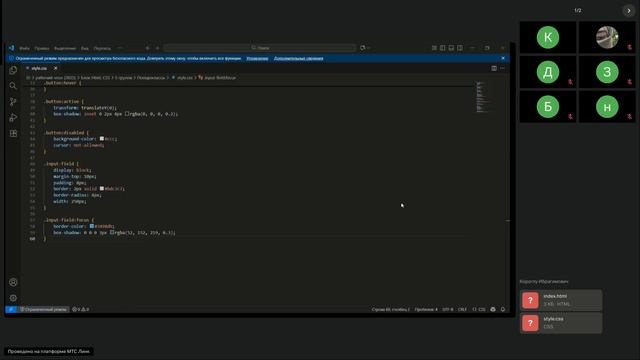
Task: Toggle the primary side bar from the title bar
Action: point(443,48)
